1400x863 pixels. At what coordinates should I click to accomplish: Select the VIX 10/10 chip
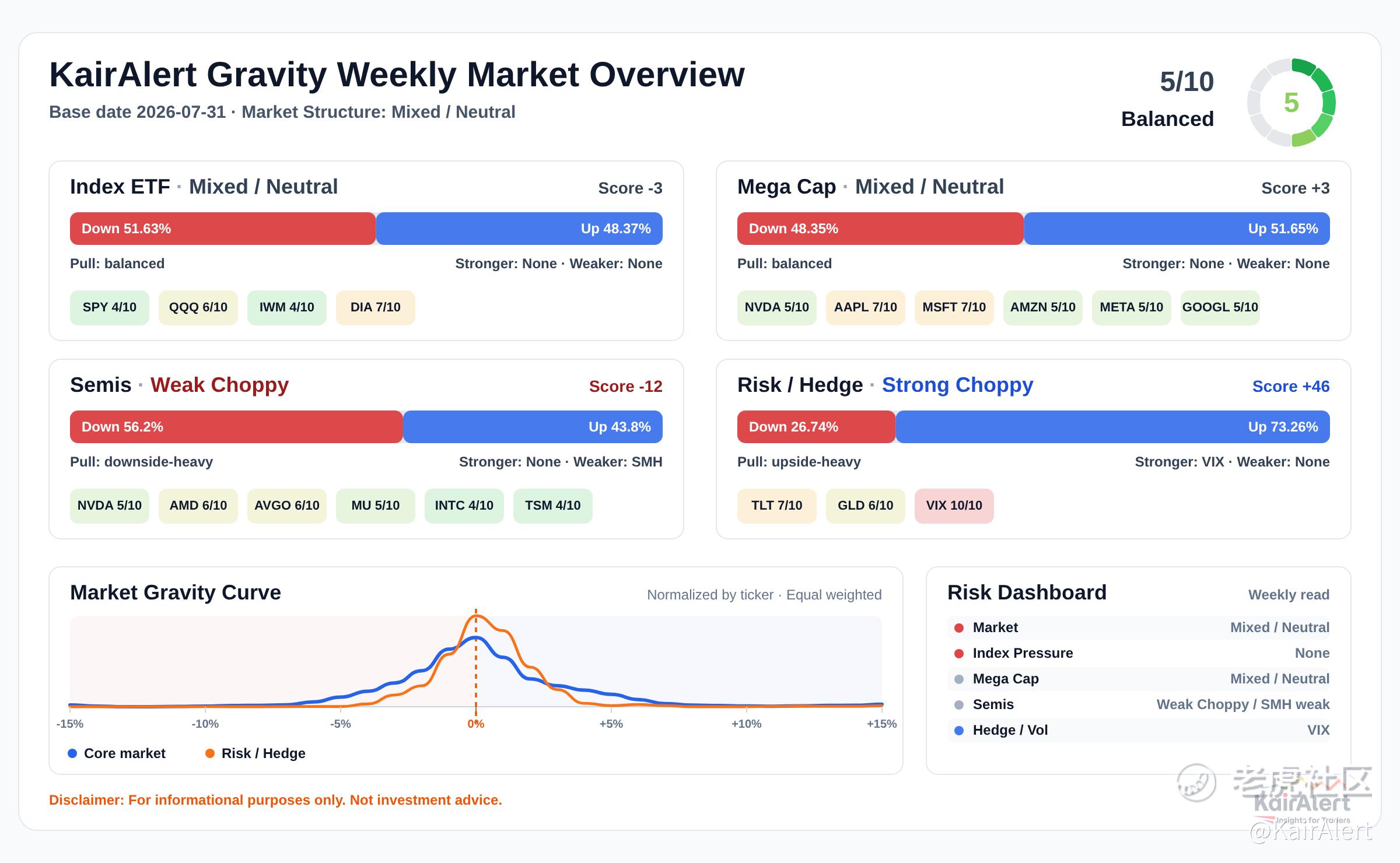click(954, 506)
